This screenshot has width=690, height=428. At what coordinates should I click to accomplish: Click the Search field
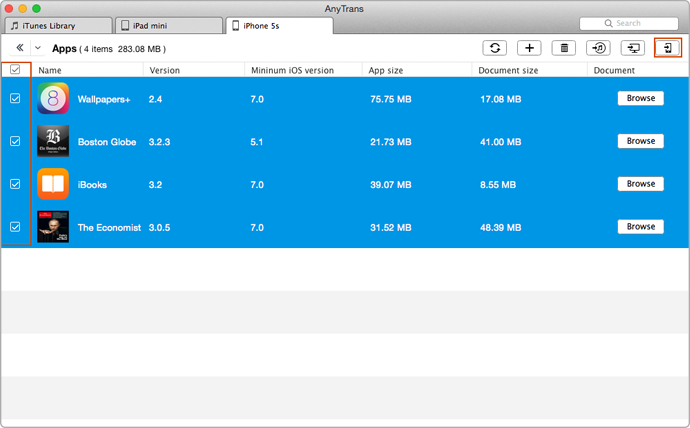[x=629, y=23]
